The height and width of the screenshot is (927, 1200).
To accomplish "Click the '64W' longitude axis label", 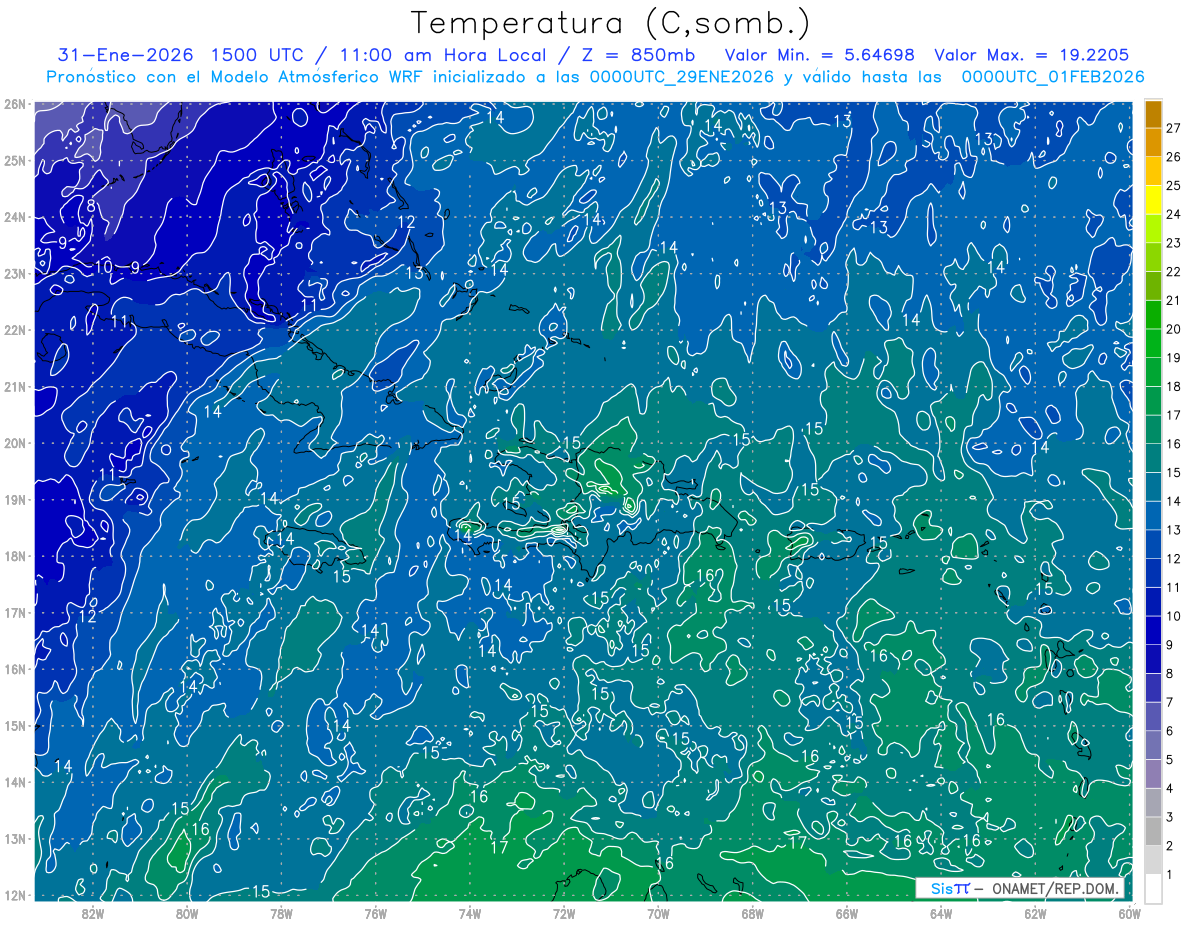I will 940,913.
